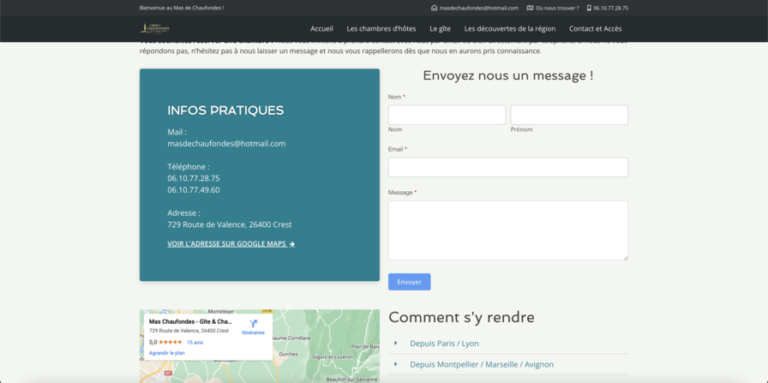Click the Mas de Chaufondes logo

point(155,28)
